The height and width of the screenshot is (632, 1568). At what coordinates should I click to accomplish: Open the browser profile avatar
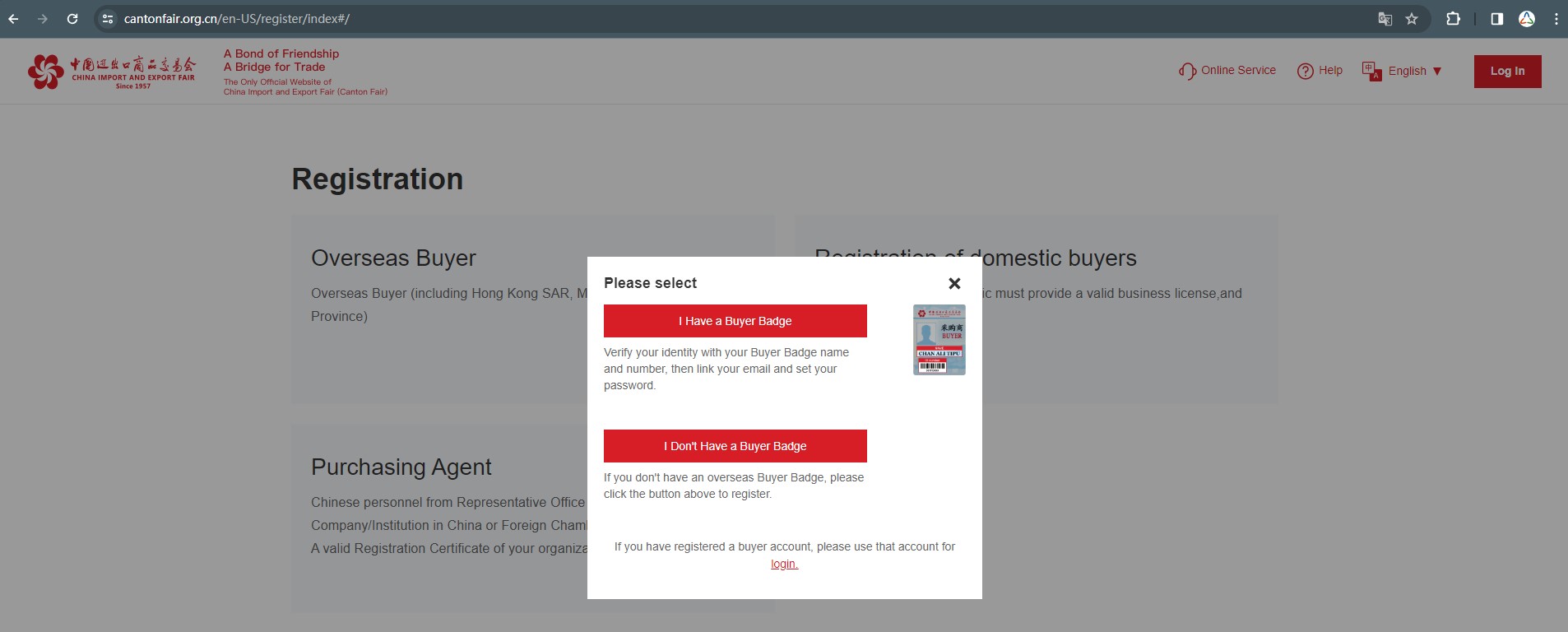point(1527,19)
